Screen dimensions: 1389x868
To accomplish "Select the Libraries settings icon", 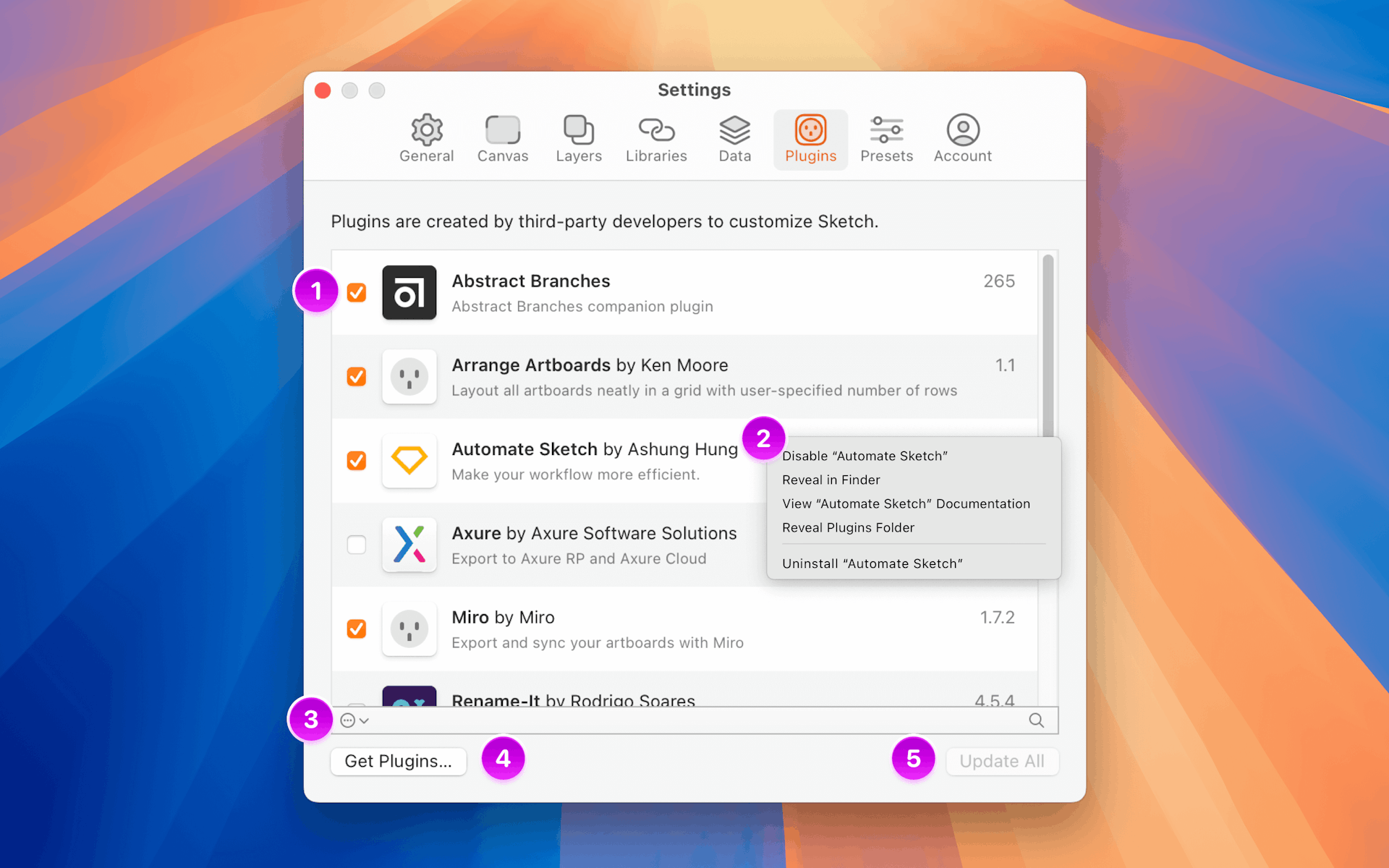I will 656,137.
